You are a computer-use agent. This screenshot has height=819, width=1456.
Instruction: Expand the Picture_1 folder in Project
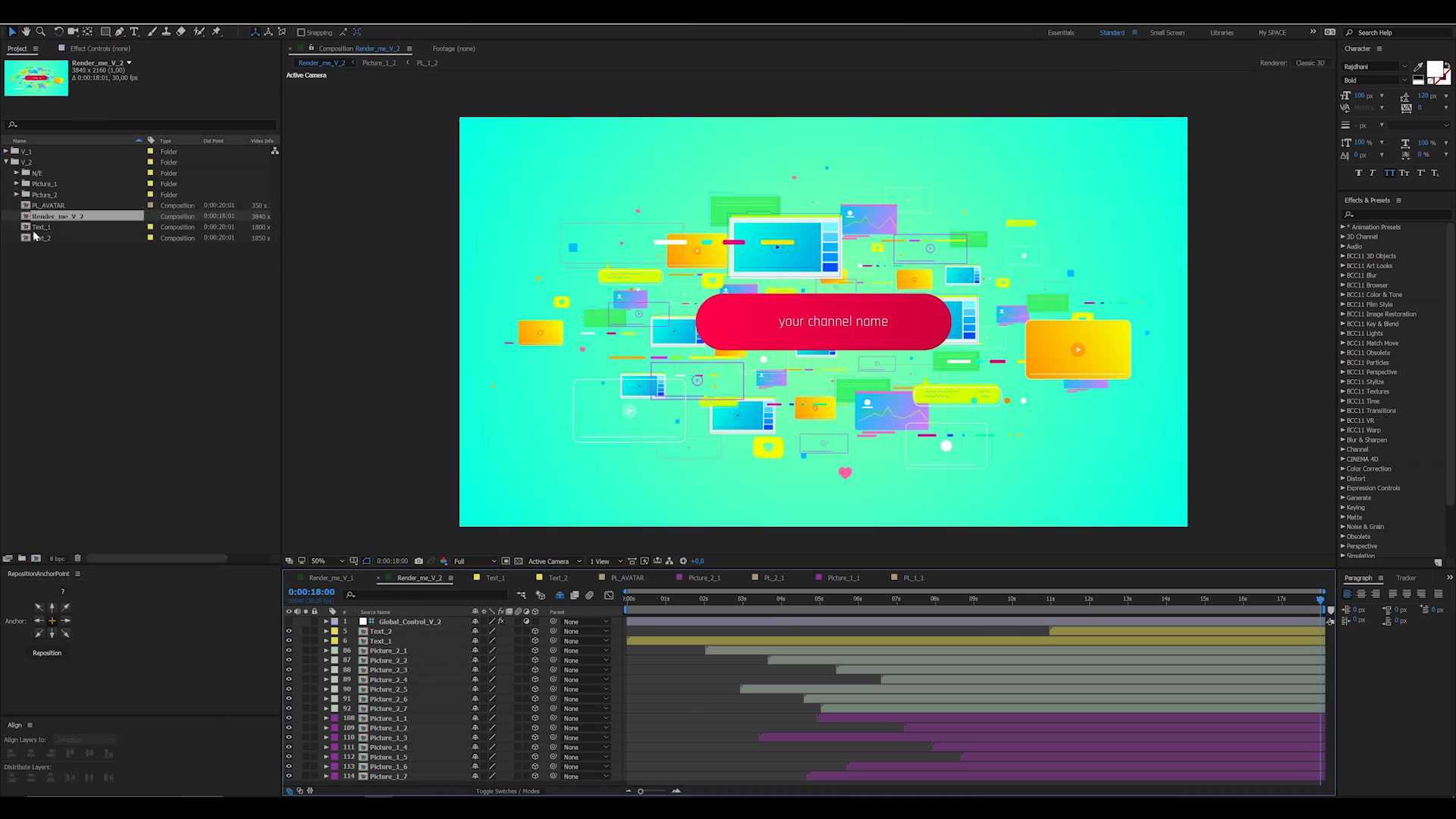tap(17, 184)
